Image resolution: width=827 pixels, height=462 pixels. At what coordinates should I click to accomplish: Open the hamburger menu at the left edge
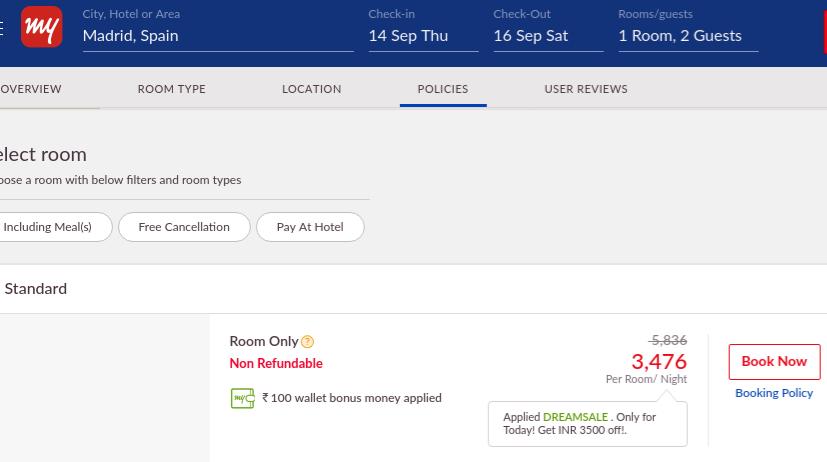[x=2, y=28]
